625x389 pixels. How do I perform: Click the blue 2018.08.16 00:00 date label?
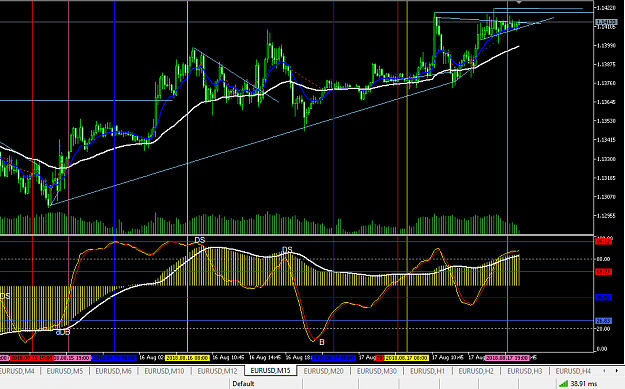pos(115,358)
